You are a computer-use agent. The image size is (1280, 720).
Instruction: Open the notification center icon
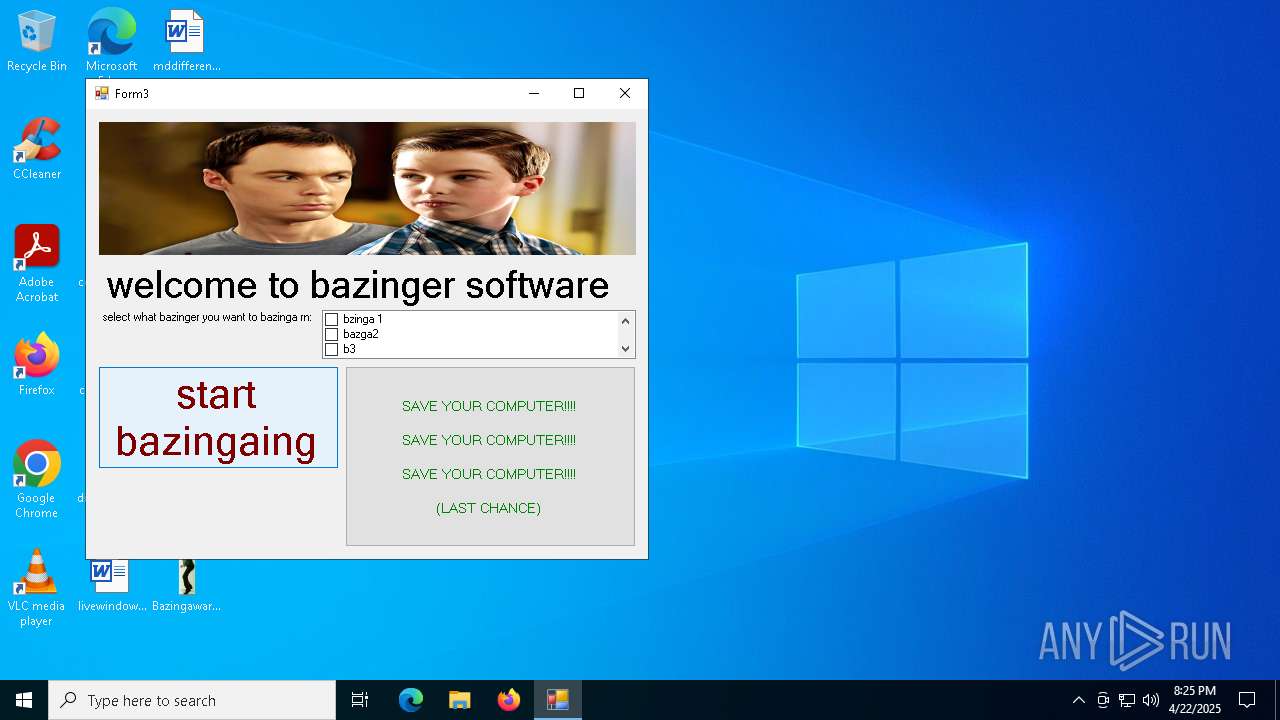(1247, 700)
